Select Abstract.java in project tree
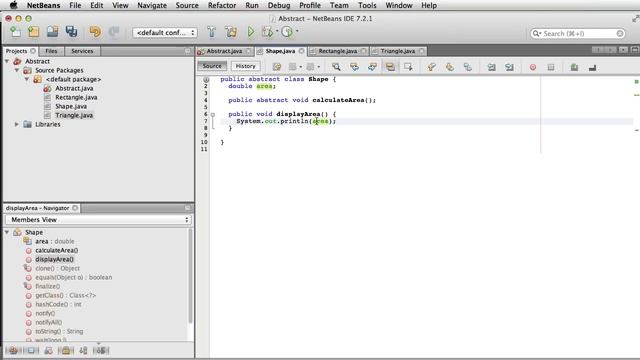The image size is (640, 360). (74, 88)
